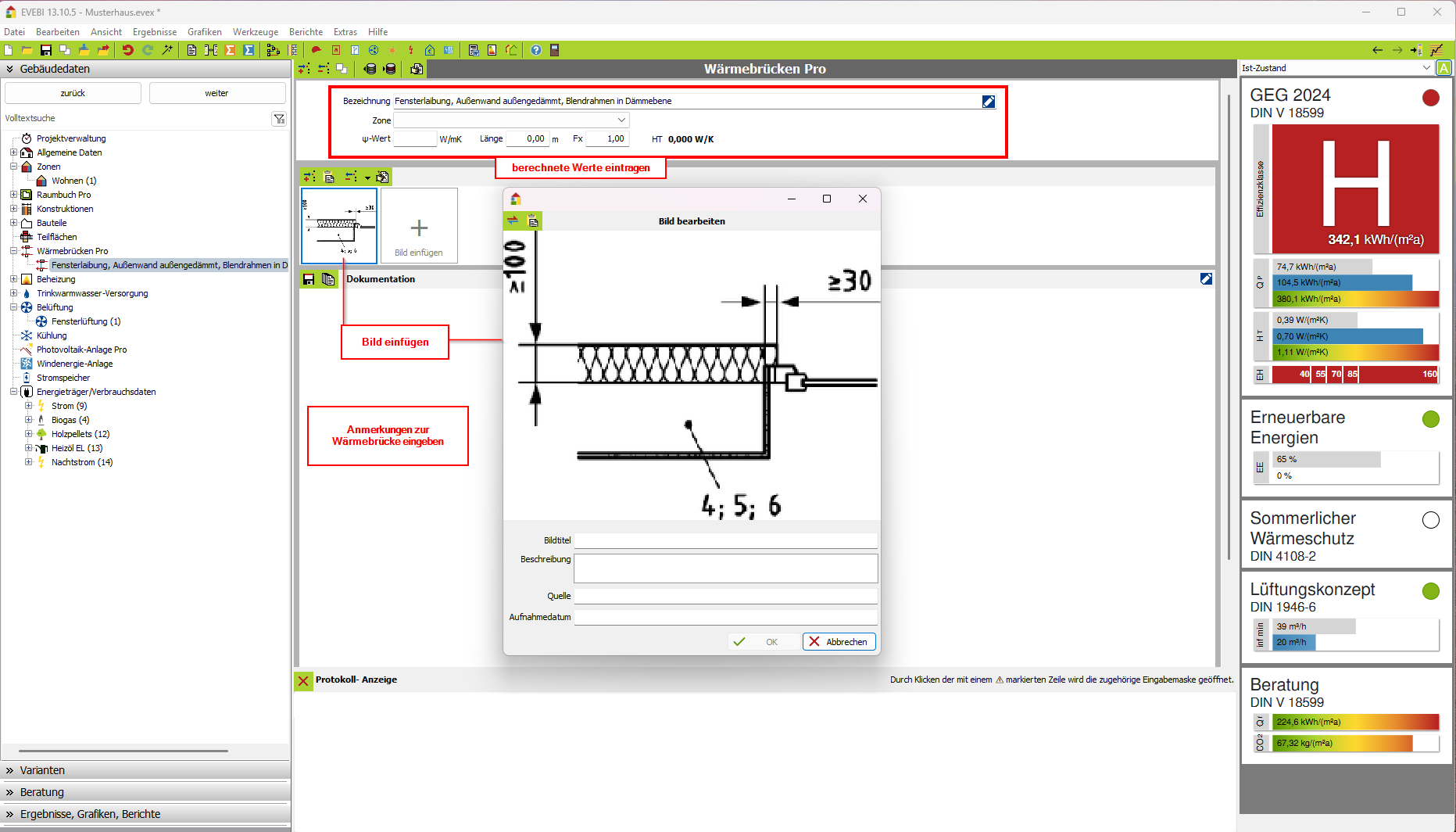Open the Werkzeuge menu

pos(256,32)
